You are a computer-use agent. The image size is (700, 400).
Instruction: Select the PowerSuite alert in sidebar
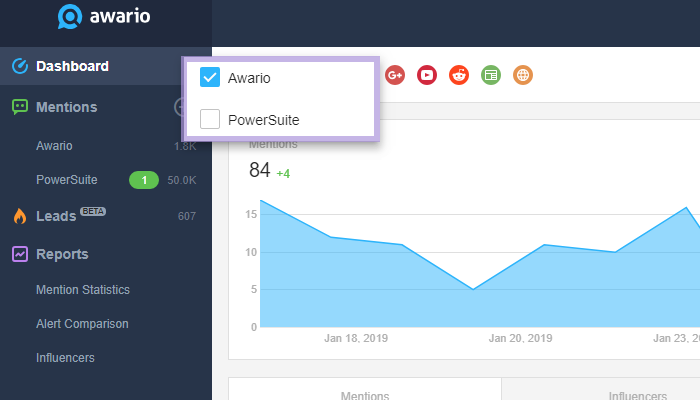click(67, 179)
